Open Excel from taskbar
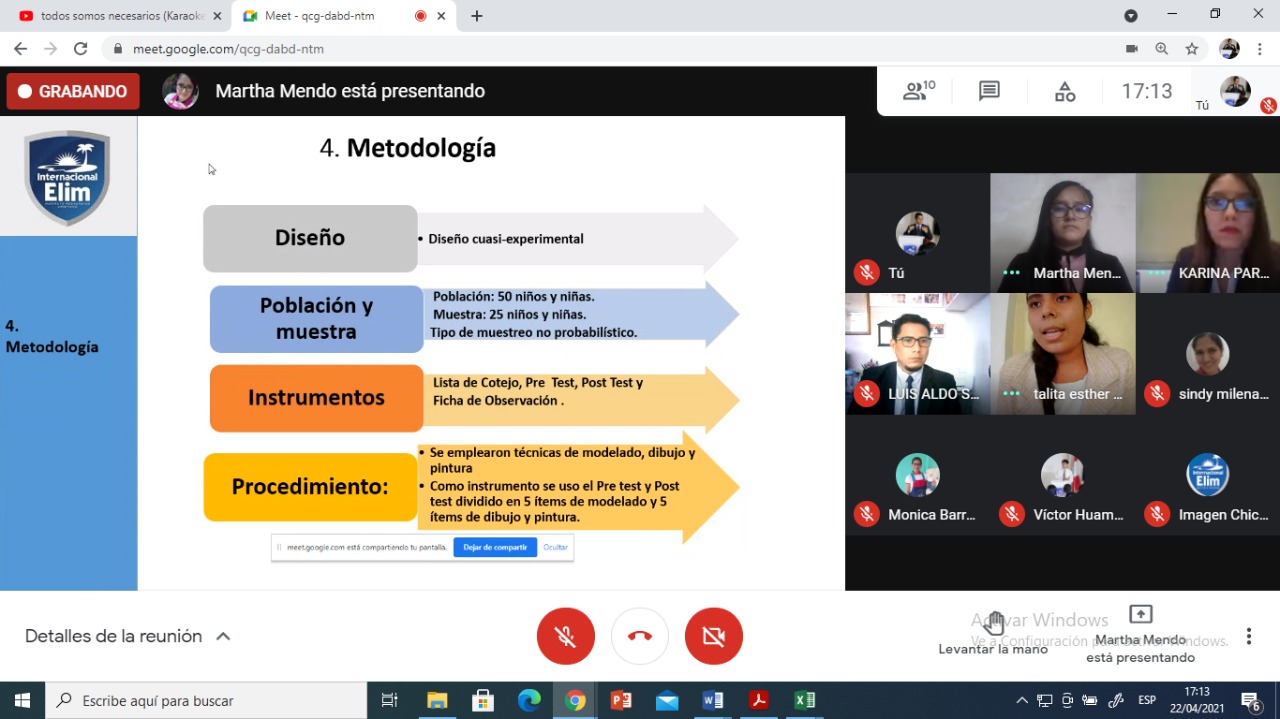 pyautogui.click(x=805, y=700)
